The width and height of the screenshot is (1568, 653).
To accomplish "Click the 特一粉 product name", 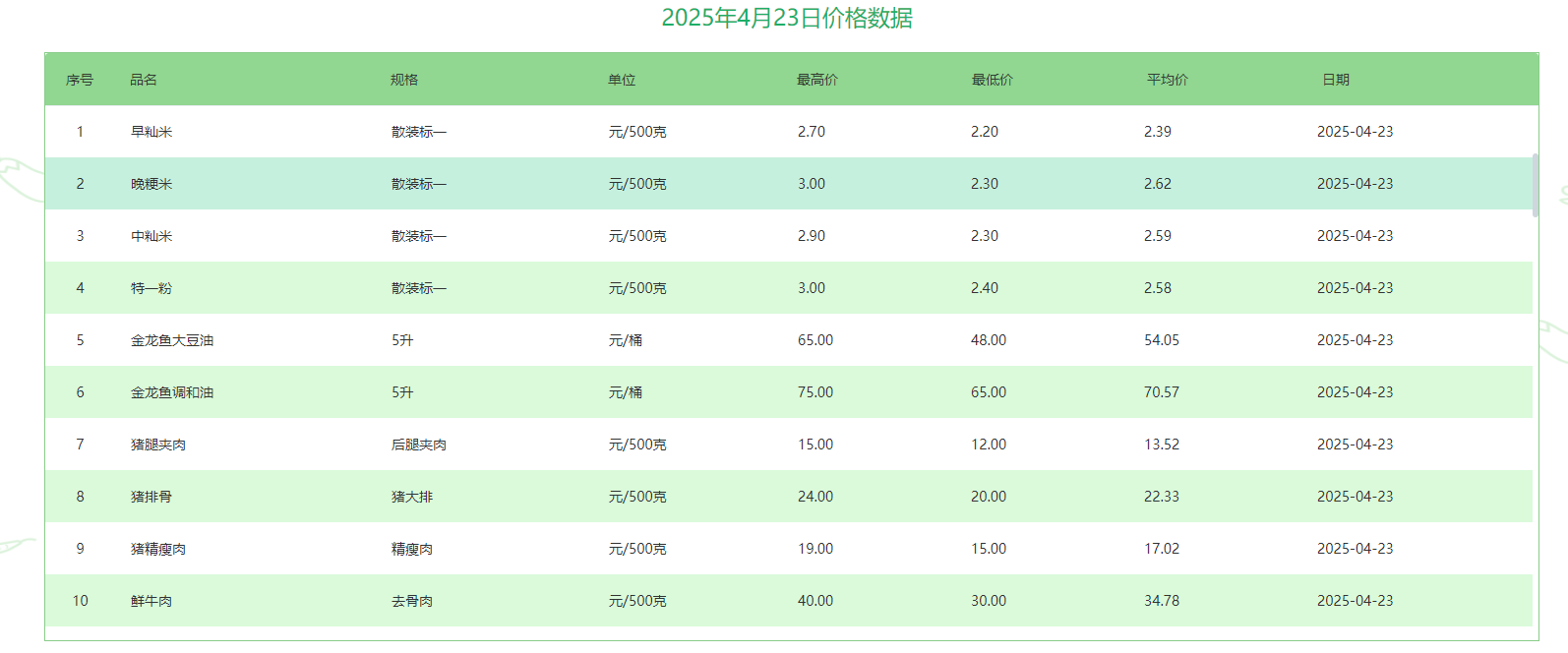I will point(151,288).
